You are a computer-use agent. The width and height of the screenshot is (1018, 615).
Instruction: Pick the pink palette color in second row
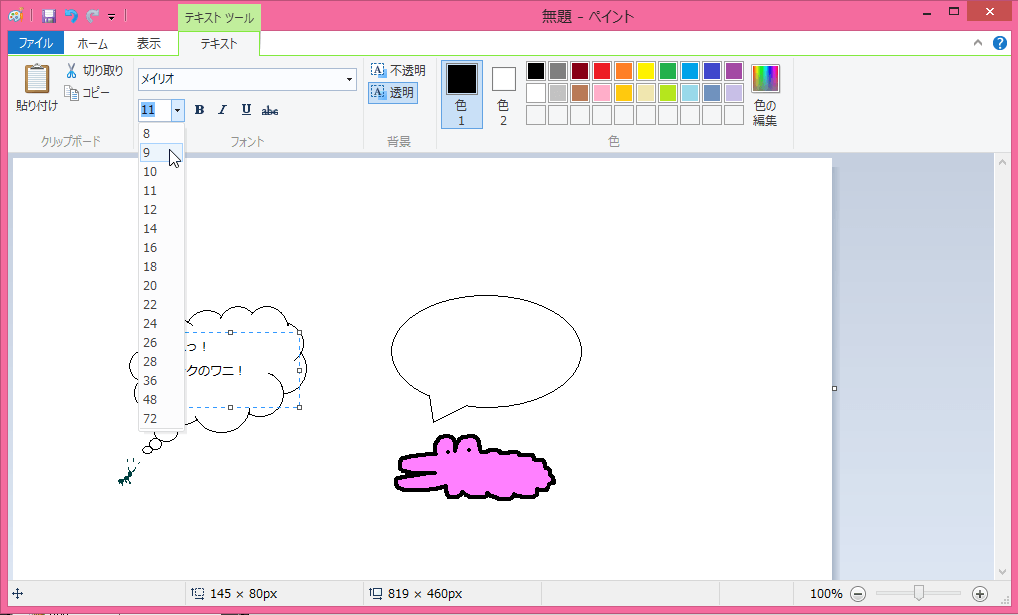(602, 92)
